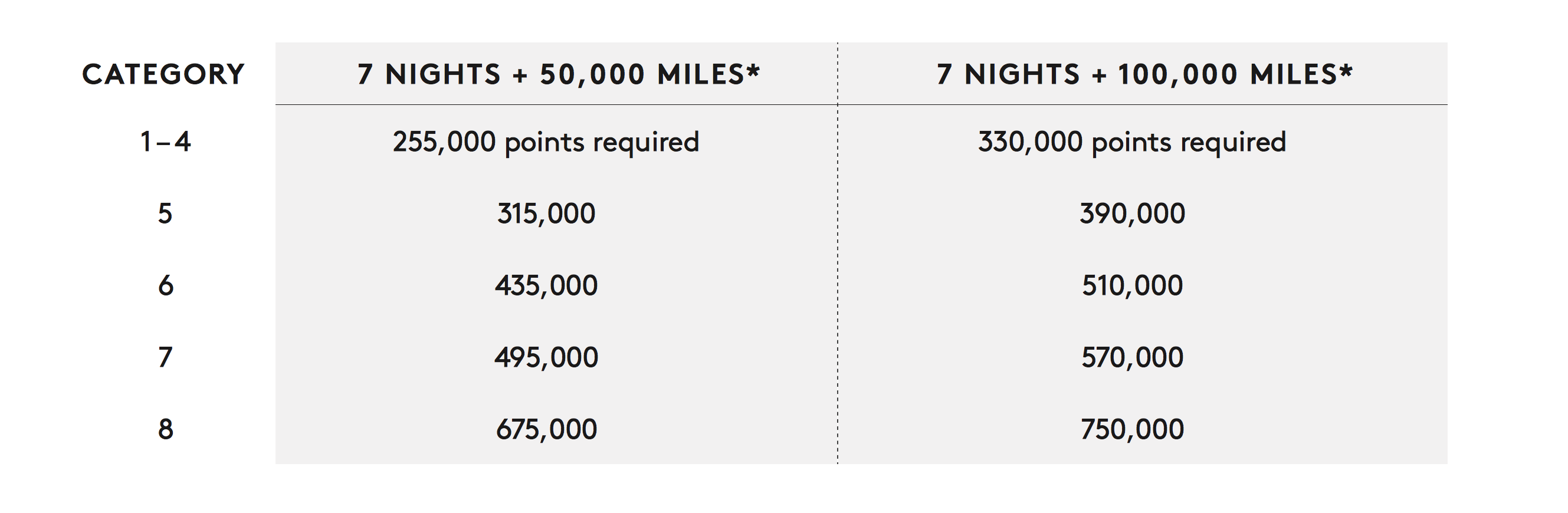Select the 7 Nights + 100,000 Miles header
The width and height of the screenshot is (1568, 513).
click(x=1144, y=74)
